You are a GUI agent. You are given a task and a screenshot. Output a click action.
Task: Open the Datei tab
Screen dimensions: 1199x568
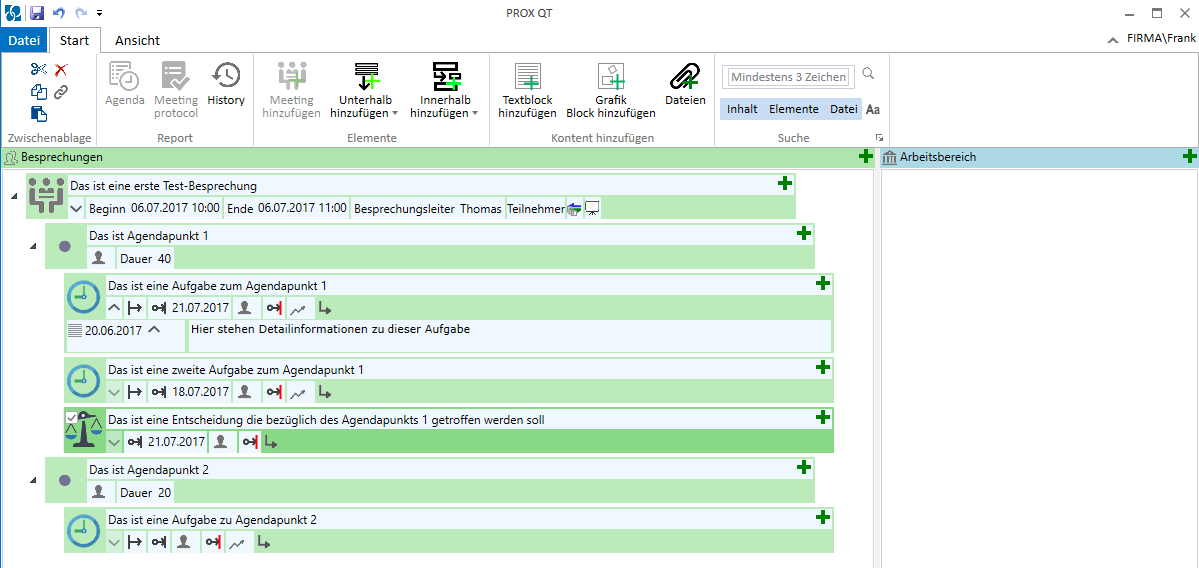tap(24, 41)
